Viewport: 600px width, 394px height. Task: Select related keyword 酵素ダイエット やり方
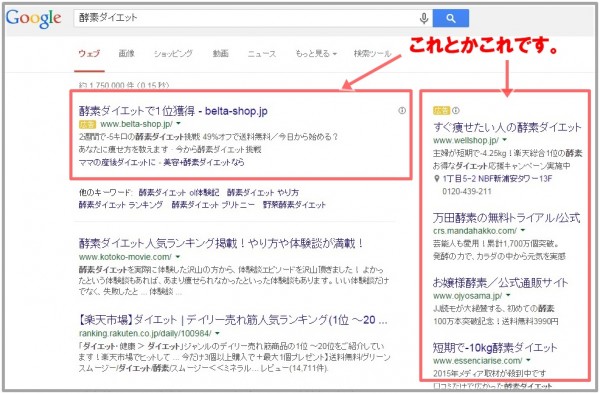(262, 192)
